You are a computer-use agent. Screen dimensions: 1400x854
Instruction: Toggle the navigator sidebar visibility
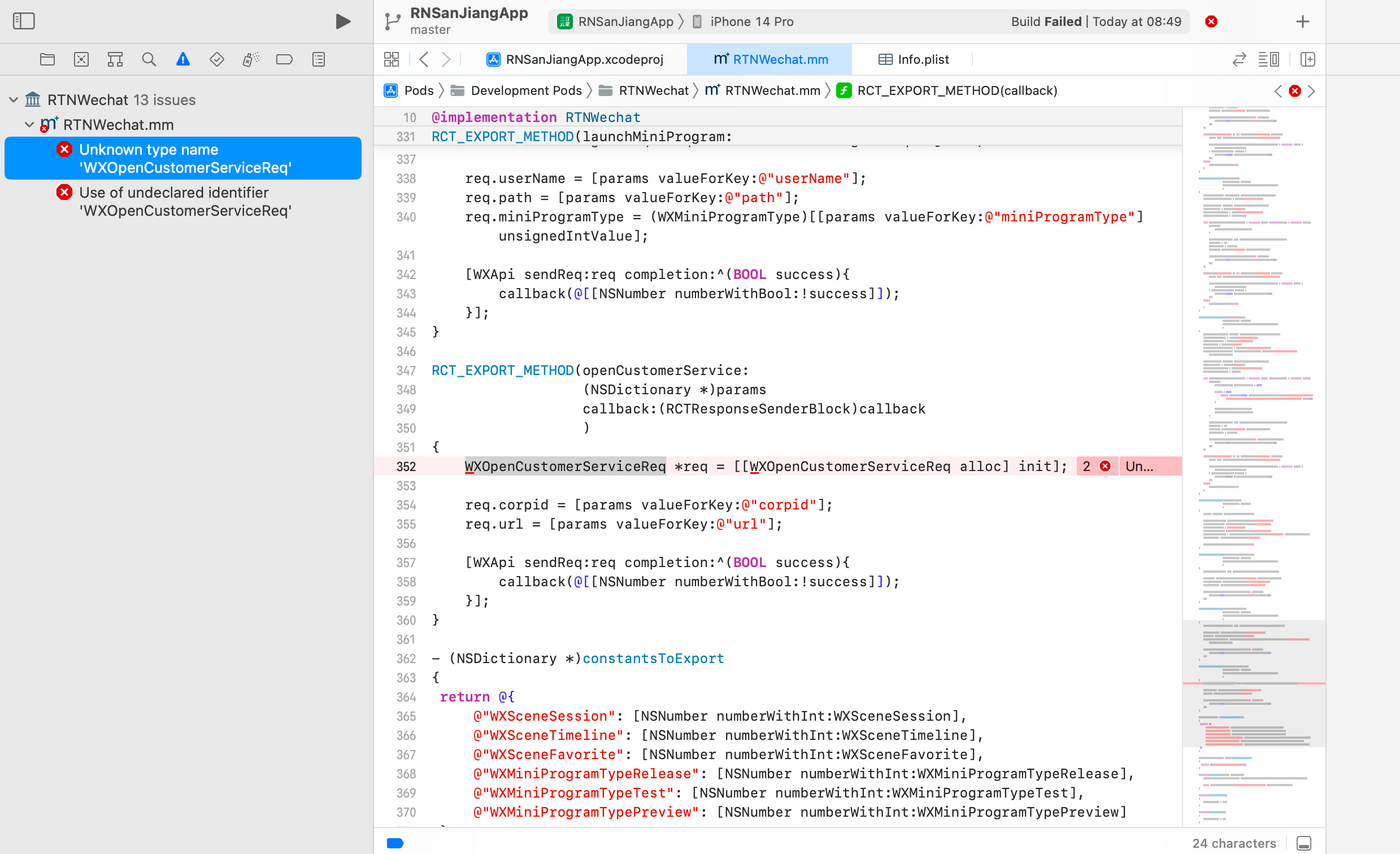pyautogui.click(x=24, y=21)
